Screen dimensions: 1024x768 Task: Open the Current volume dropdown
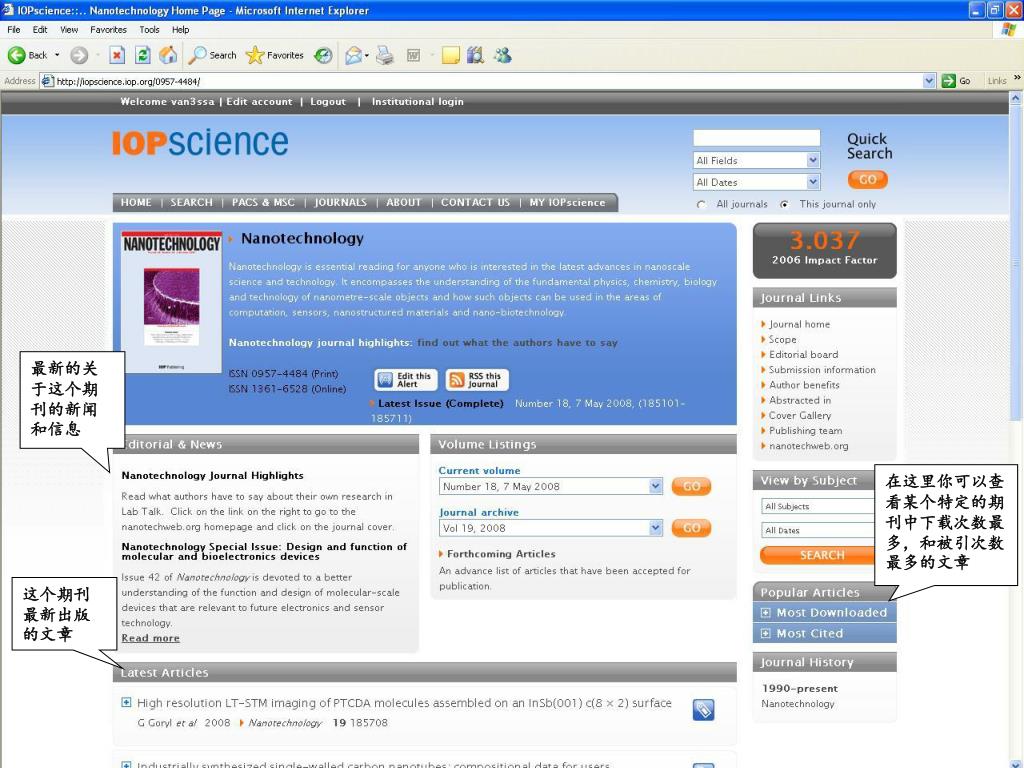coord(551,487)
